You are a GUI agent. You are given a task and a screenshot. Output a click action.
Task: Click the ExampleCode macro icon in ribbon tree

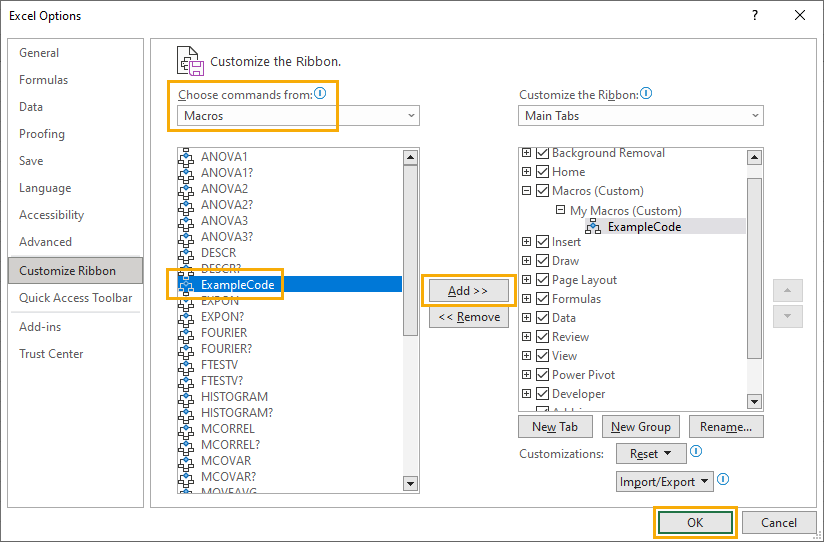(593, 227)
